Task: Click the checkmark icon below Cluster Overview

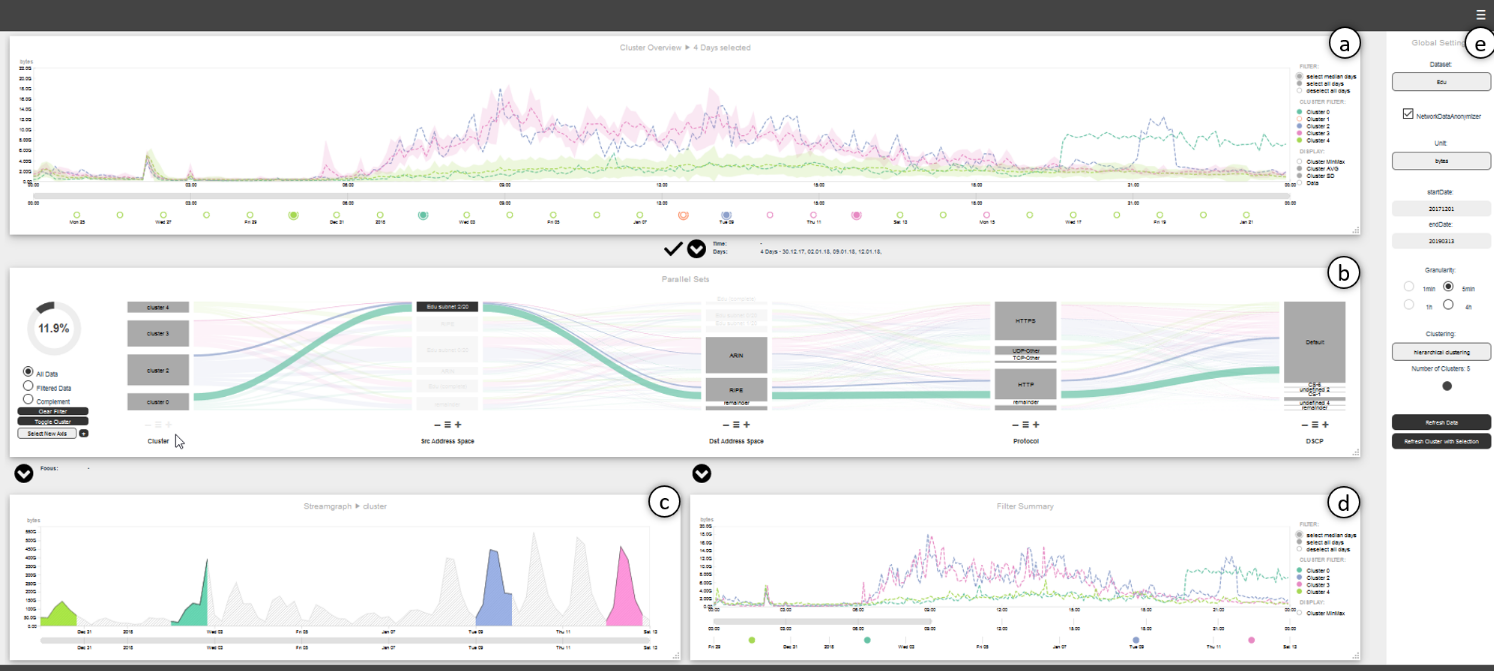Action: [673, 248]
